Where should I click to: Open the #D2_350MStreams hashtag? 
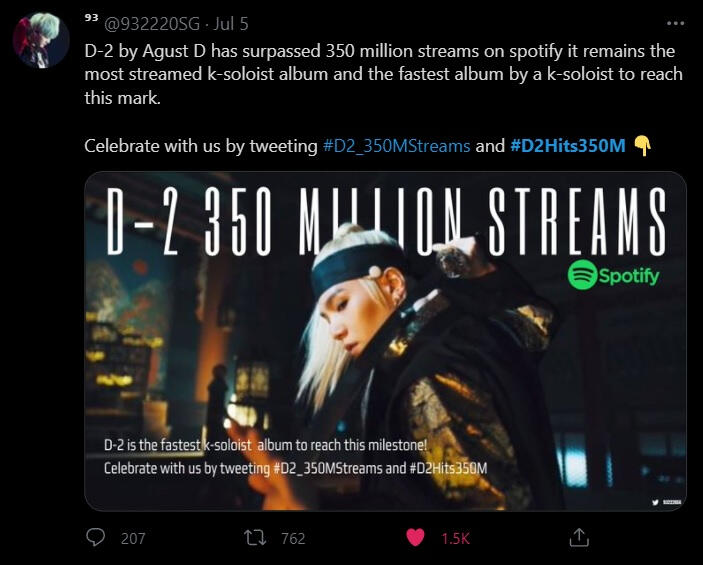point(396,146)
